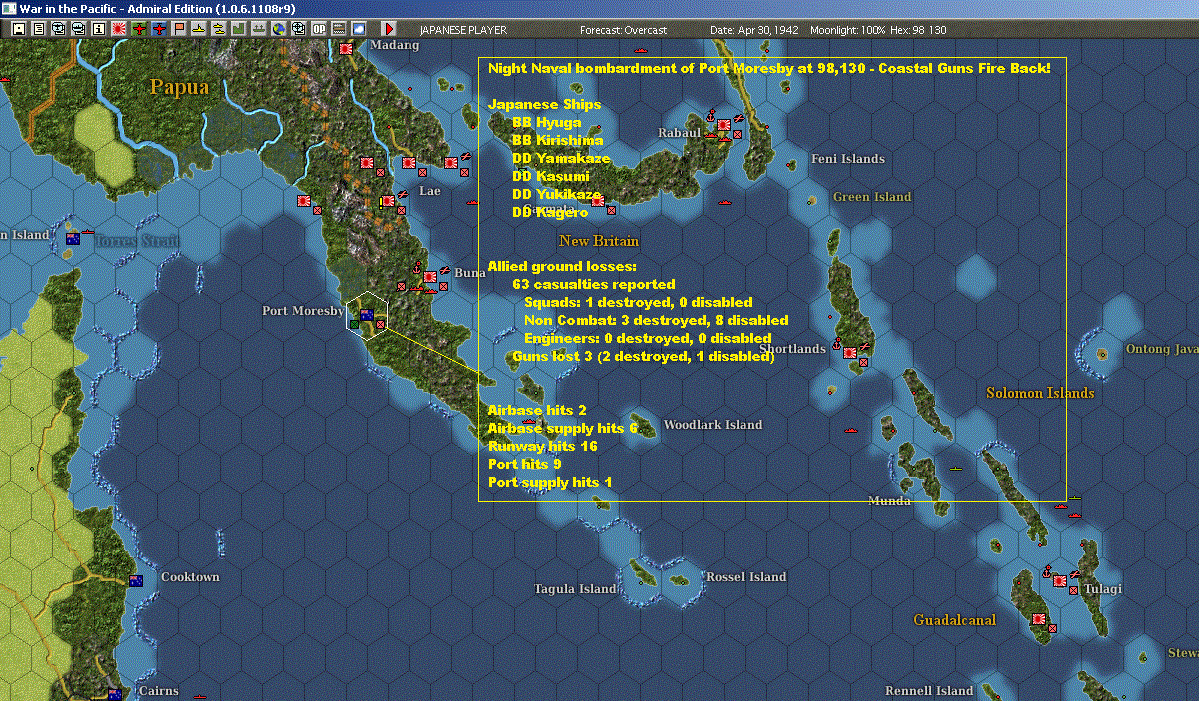Select the Japanese base flag on Guadalcanal
1199x701 pixels.
1039,619
